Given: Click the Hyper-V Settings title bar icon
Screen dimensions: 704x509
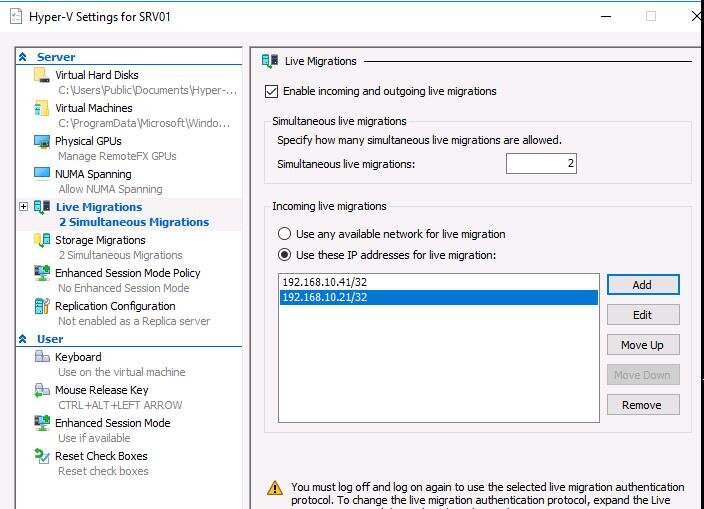Looking at the screenshot, I should click(x=16, y=17).
